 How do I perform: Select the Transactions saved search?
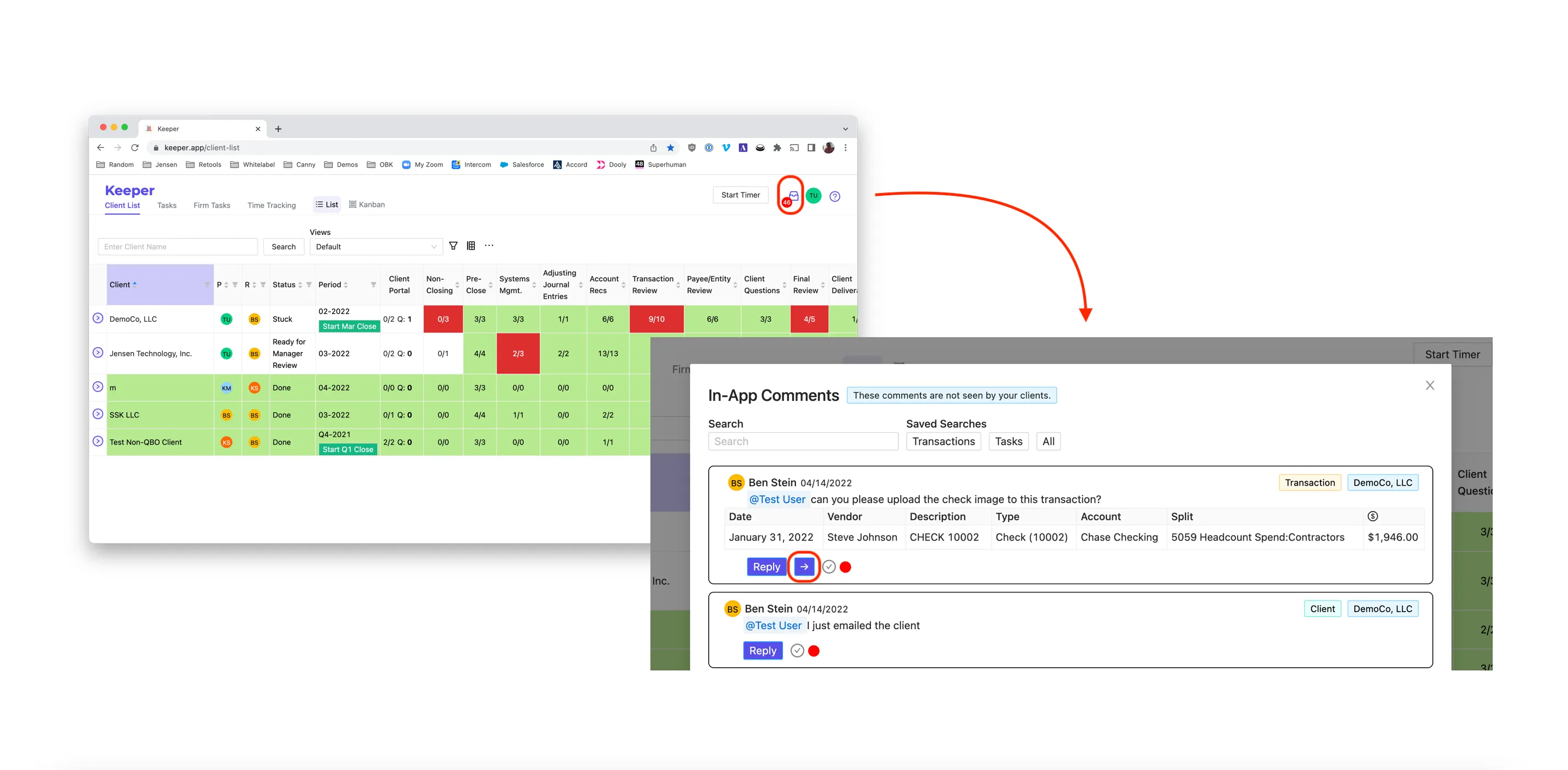pyautogui.click(x=943, y=441)
